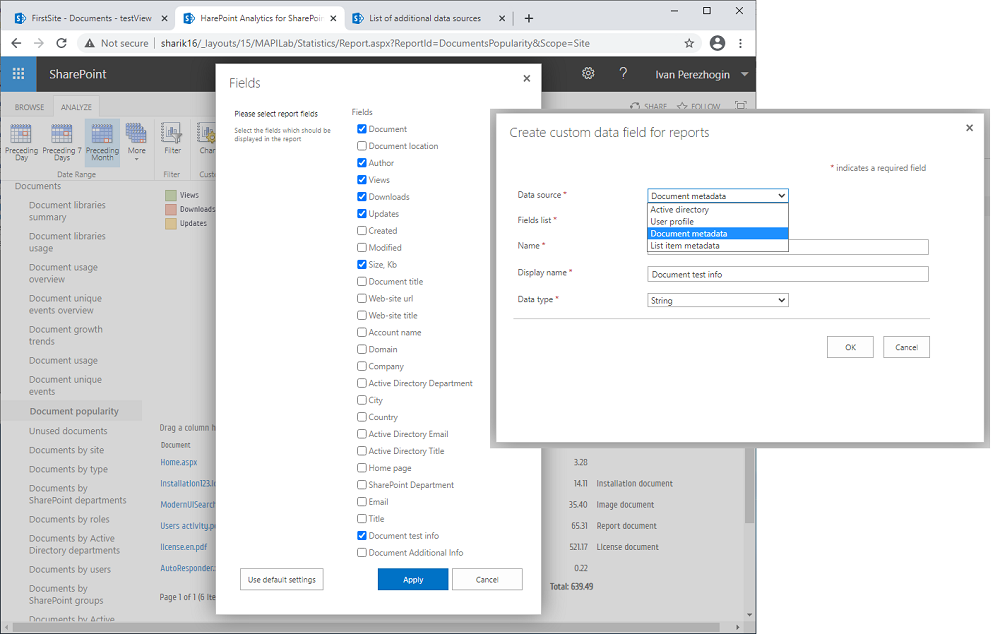Screen dimensions: 1000x634
Task: Select Preceding Day date range
Action: click(21, 142)
